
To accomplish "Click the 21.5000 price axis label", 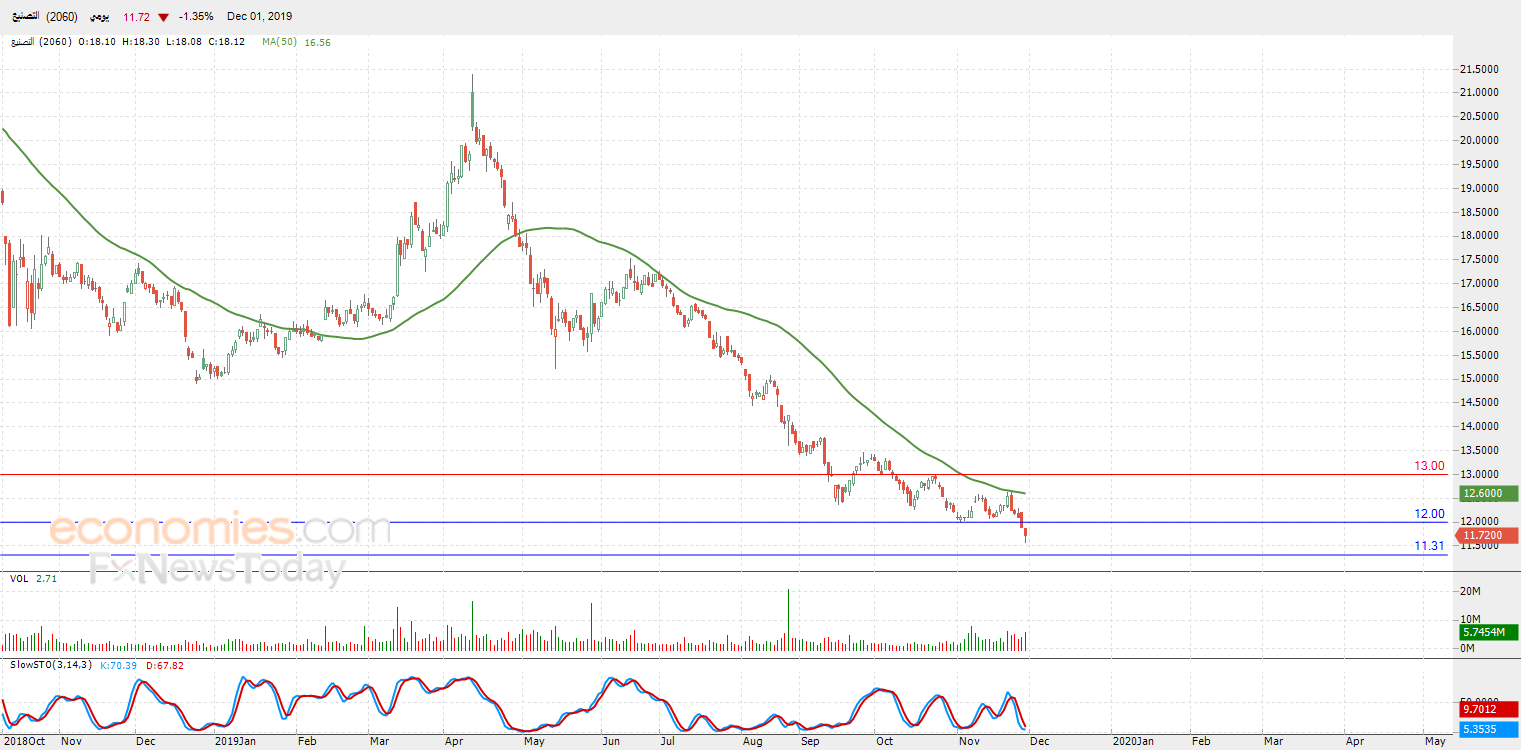I will (x=1480, y=69).
